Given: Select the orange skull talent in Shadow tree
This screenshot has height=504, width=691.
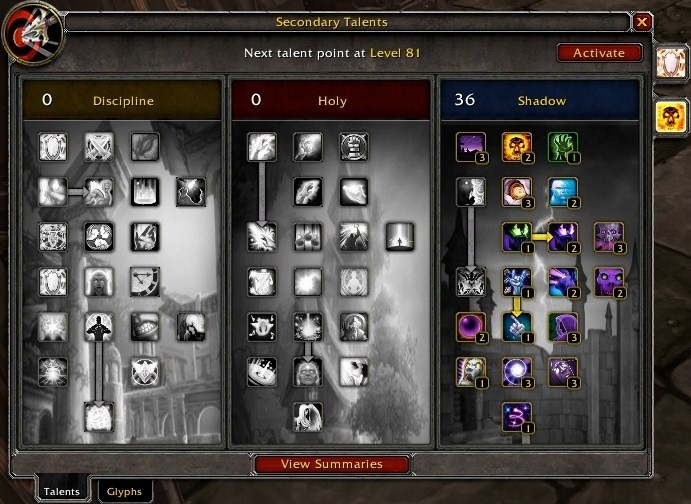Looking at the screenshot, I should 517,147.
